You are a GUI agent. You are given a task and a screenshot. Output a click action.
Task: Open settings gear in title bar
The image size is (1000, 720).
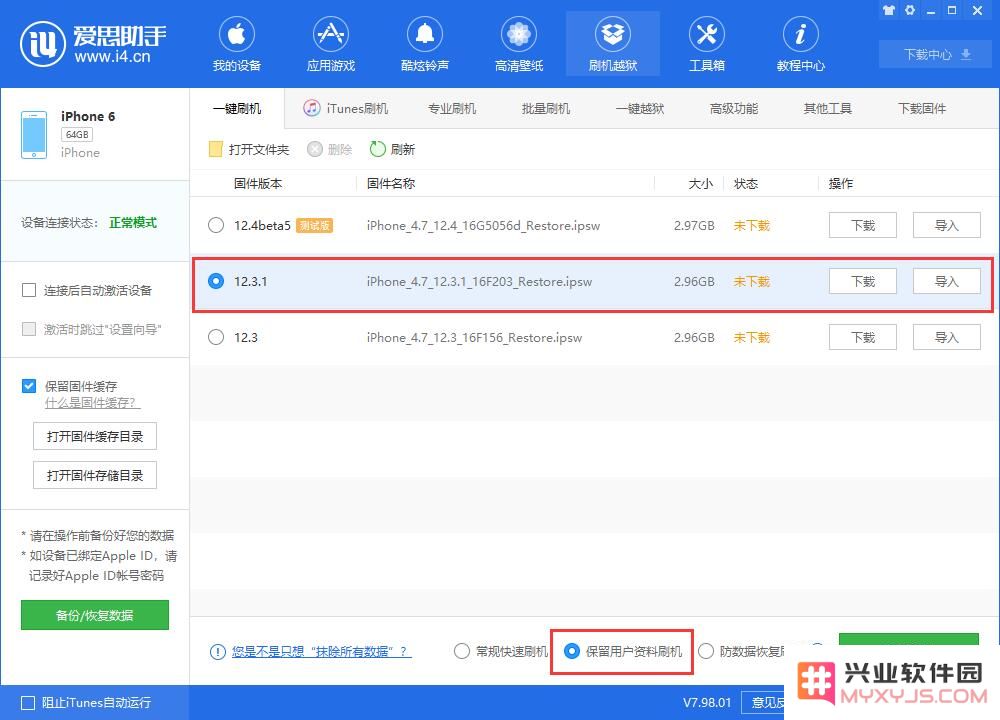(x=910, y=10)
